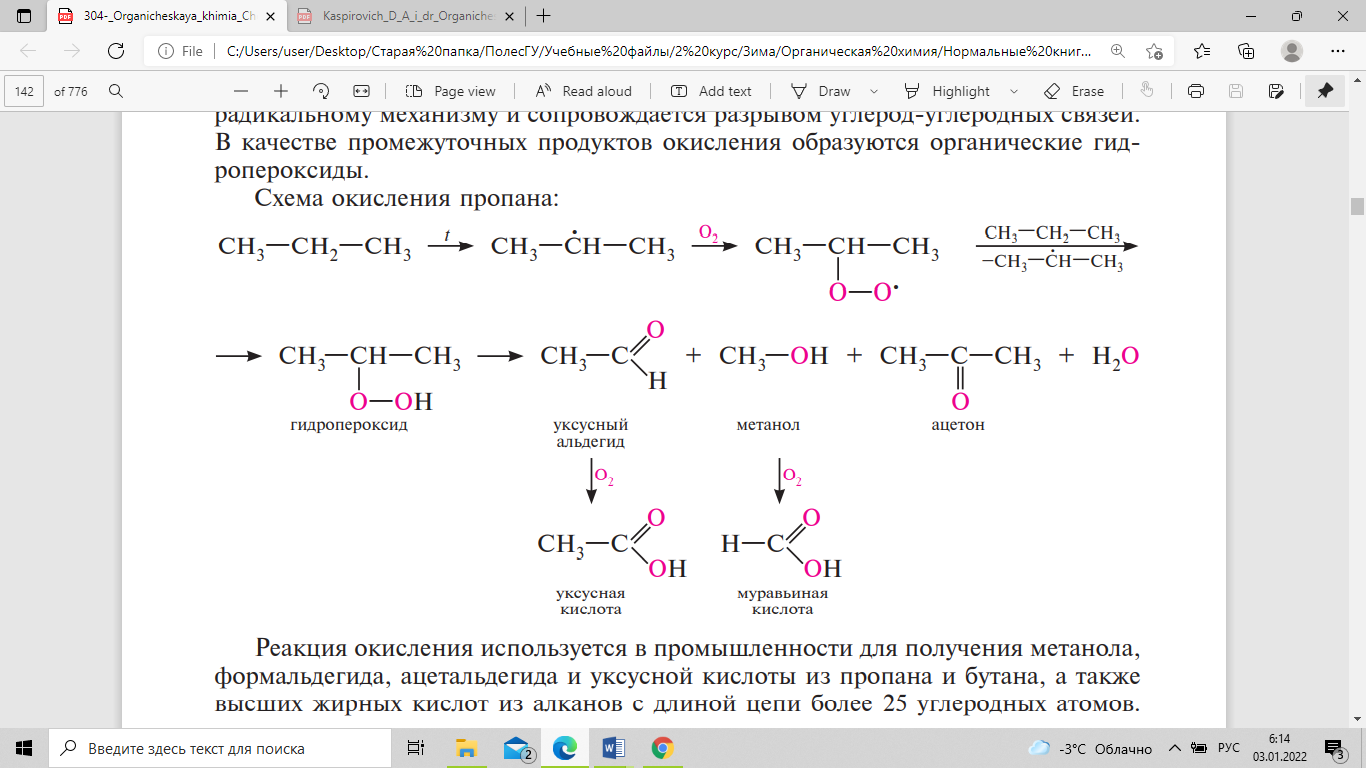This screenshot has width=1366, height=768.
Task: Open a new browser tab
Action: coord(543,17)
